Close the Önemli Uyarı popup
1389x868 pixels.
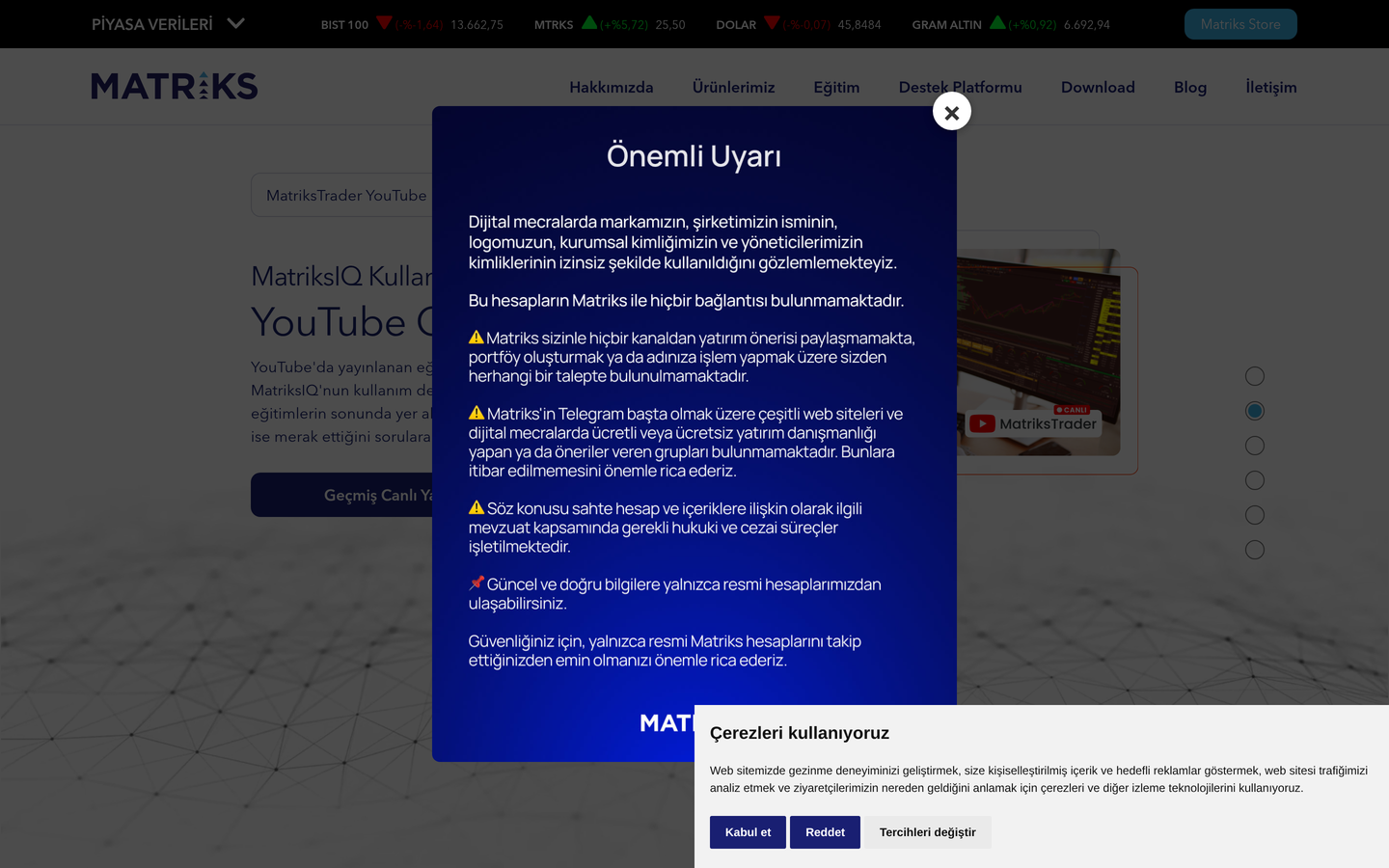click(951, 112)
